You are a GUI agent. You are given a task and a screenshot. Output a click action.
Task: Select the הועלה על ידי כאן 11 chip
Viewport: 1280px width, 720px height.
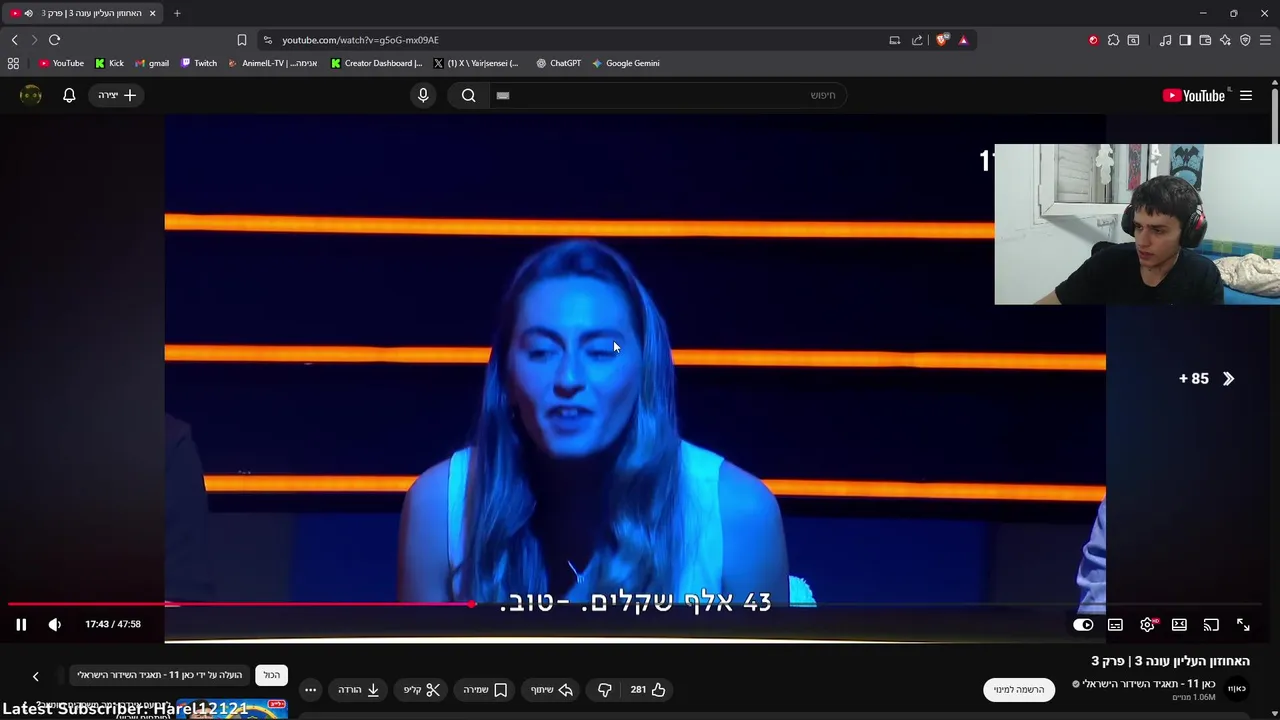160,675
